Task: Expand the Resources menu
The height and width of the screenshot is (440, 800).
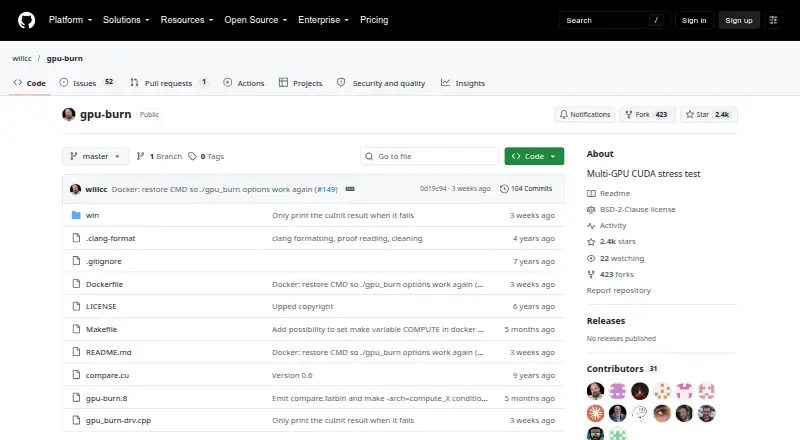Action: click(x=187, y=20)
